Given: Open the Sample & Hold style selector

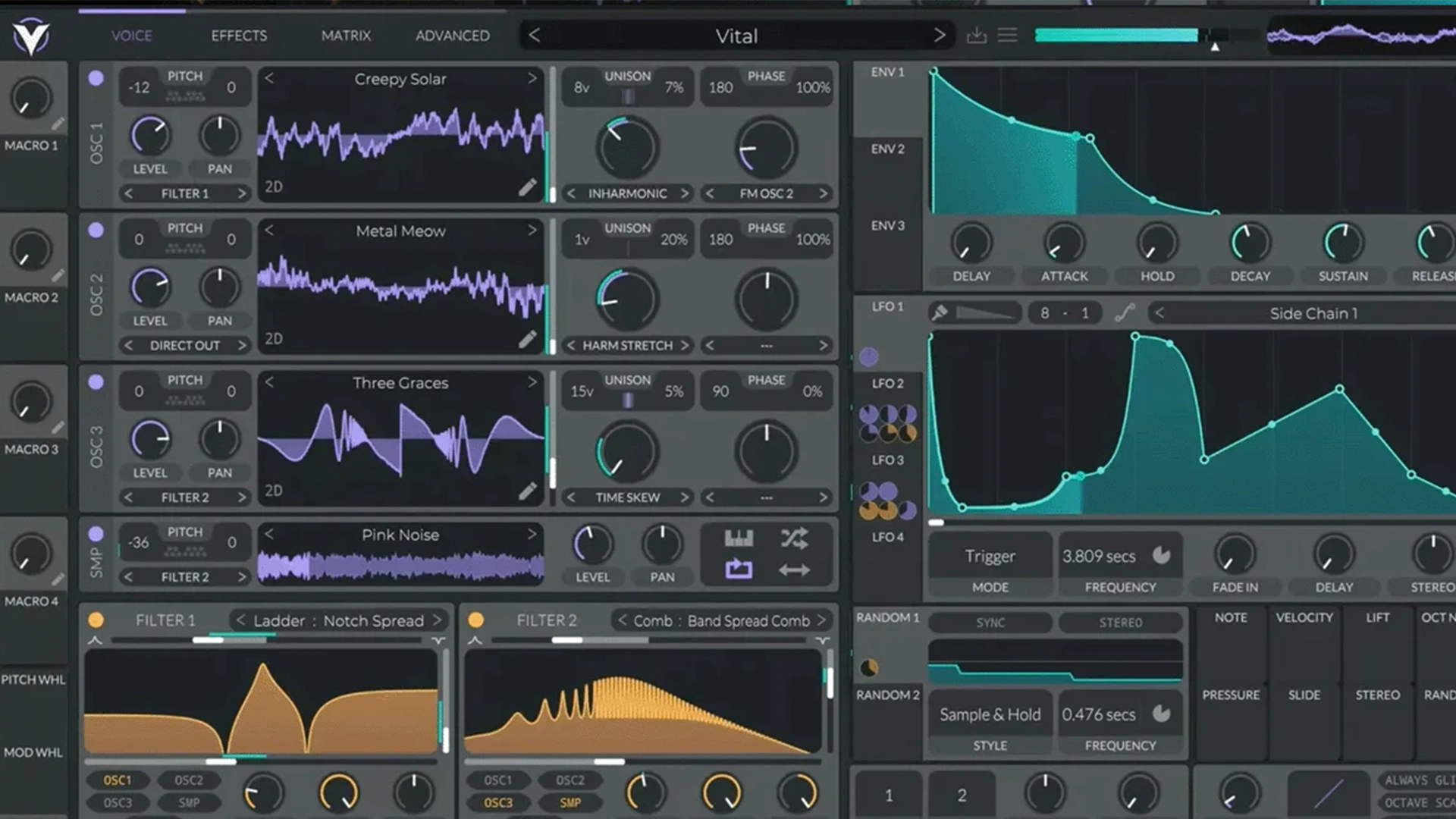Looking at the screenshot, I should pyautogui.click(x=990, y=714).
